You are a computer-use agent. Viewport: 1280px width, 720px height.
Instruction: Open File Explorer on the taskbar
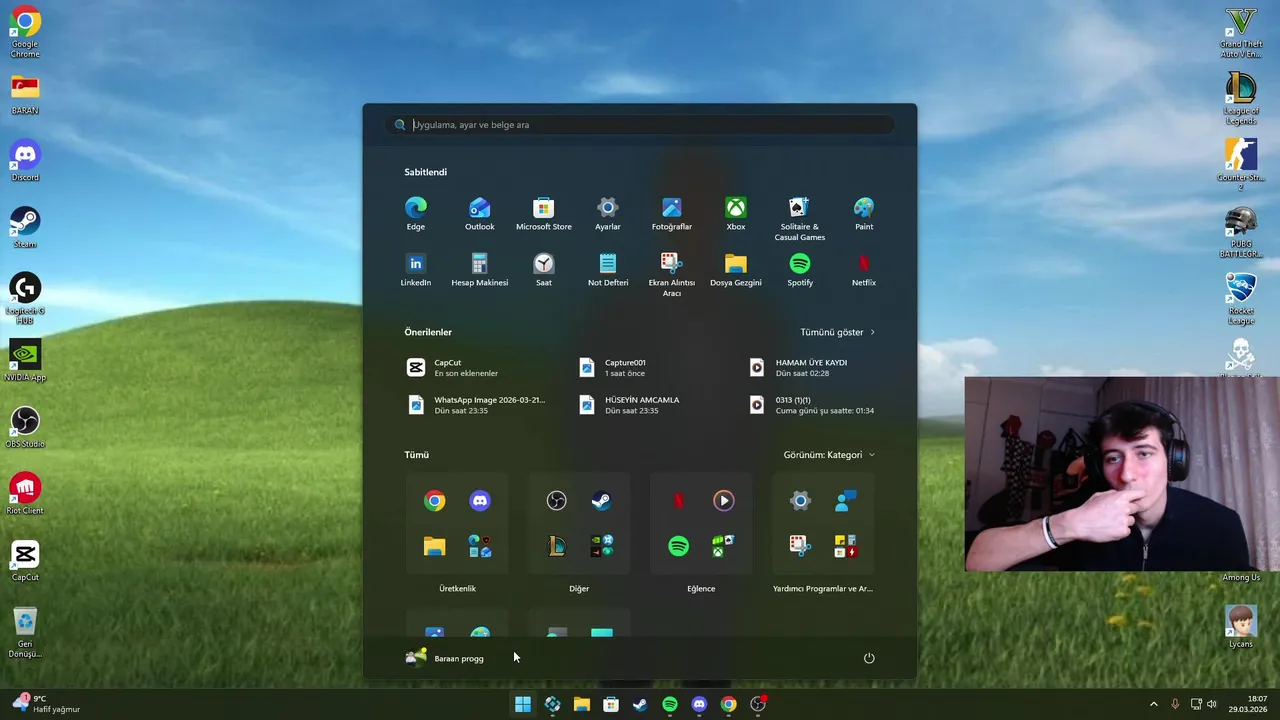point(582,704)
